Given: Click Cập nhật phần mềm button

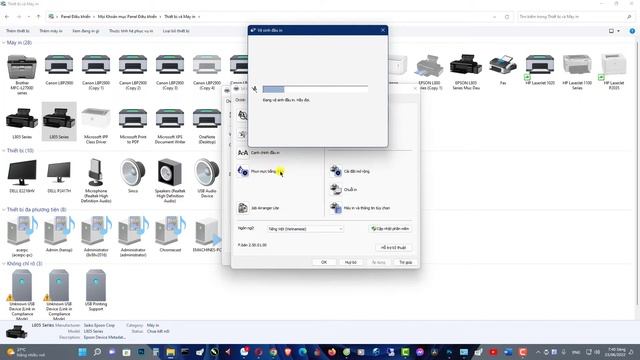Looking at the screenshot, I should click(390, 229).
